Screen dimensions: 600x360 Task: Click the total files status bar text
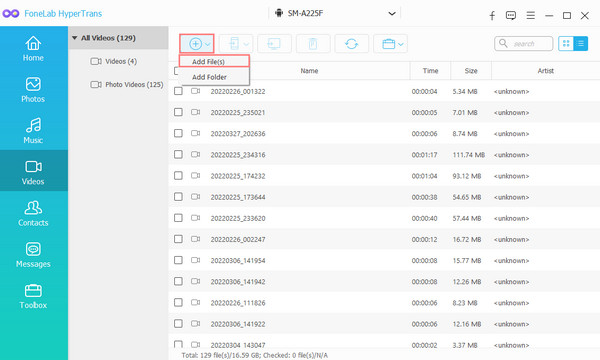coord(254,355)
